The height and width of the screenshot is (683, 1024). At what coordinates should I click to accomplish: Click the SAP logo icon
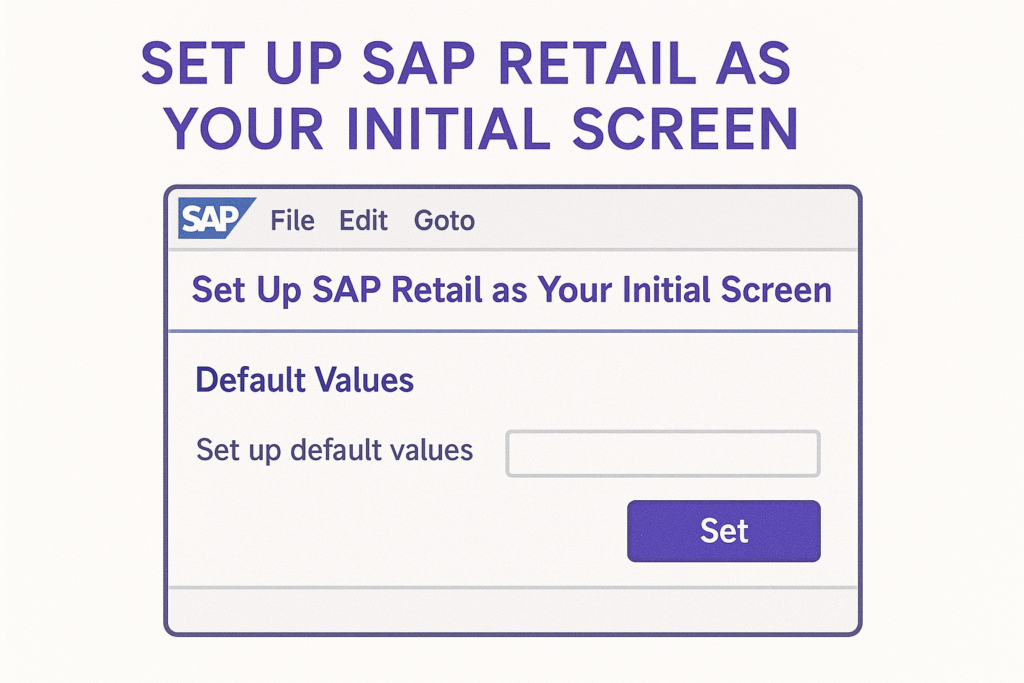tap(212, 218)
